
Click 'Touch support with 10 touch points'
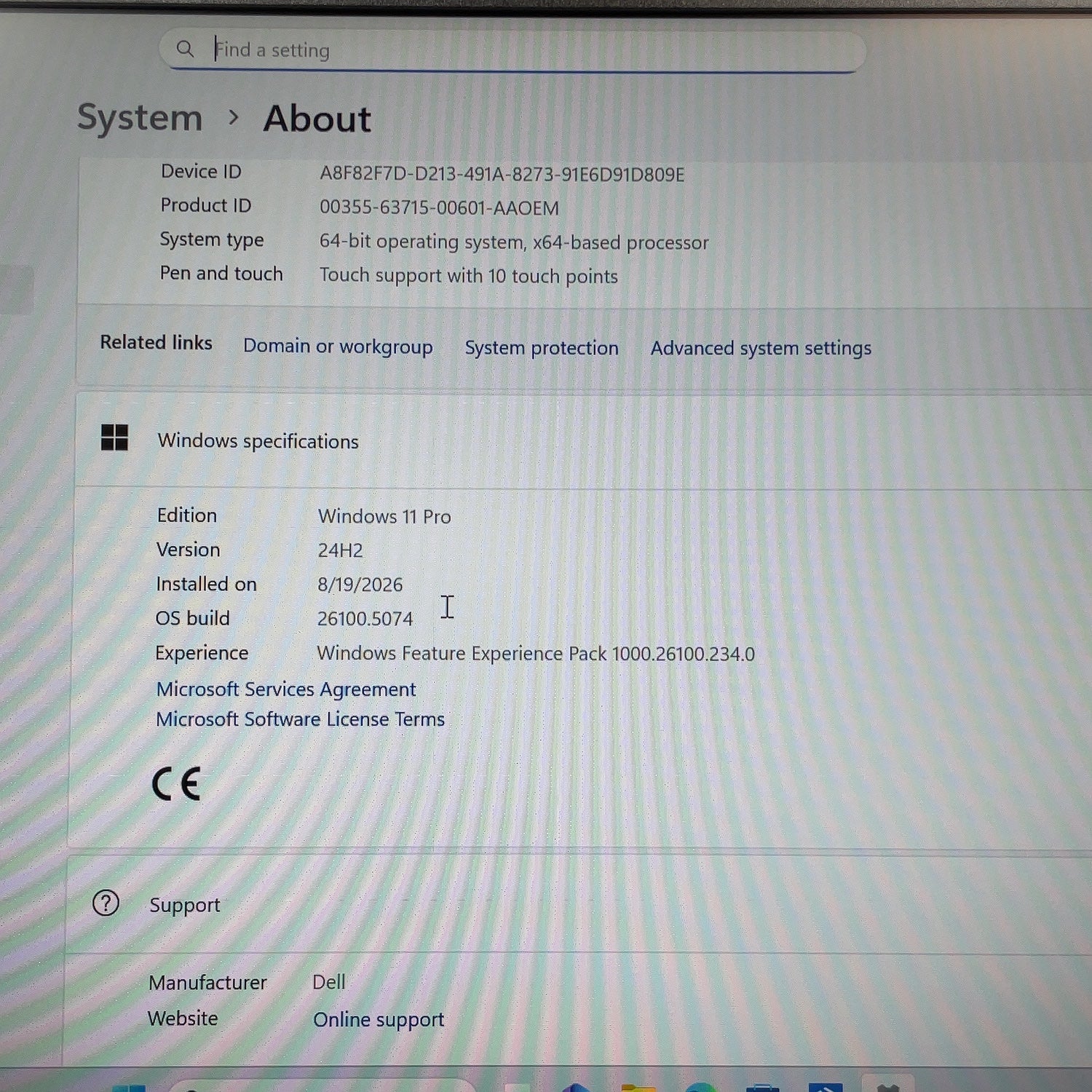469,276
